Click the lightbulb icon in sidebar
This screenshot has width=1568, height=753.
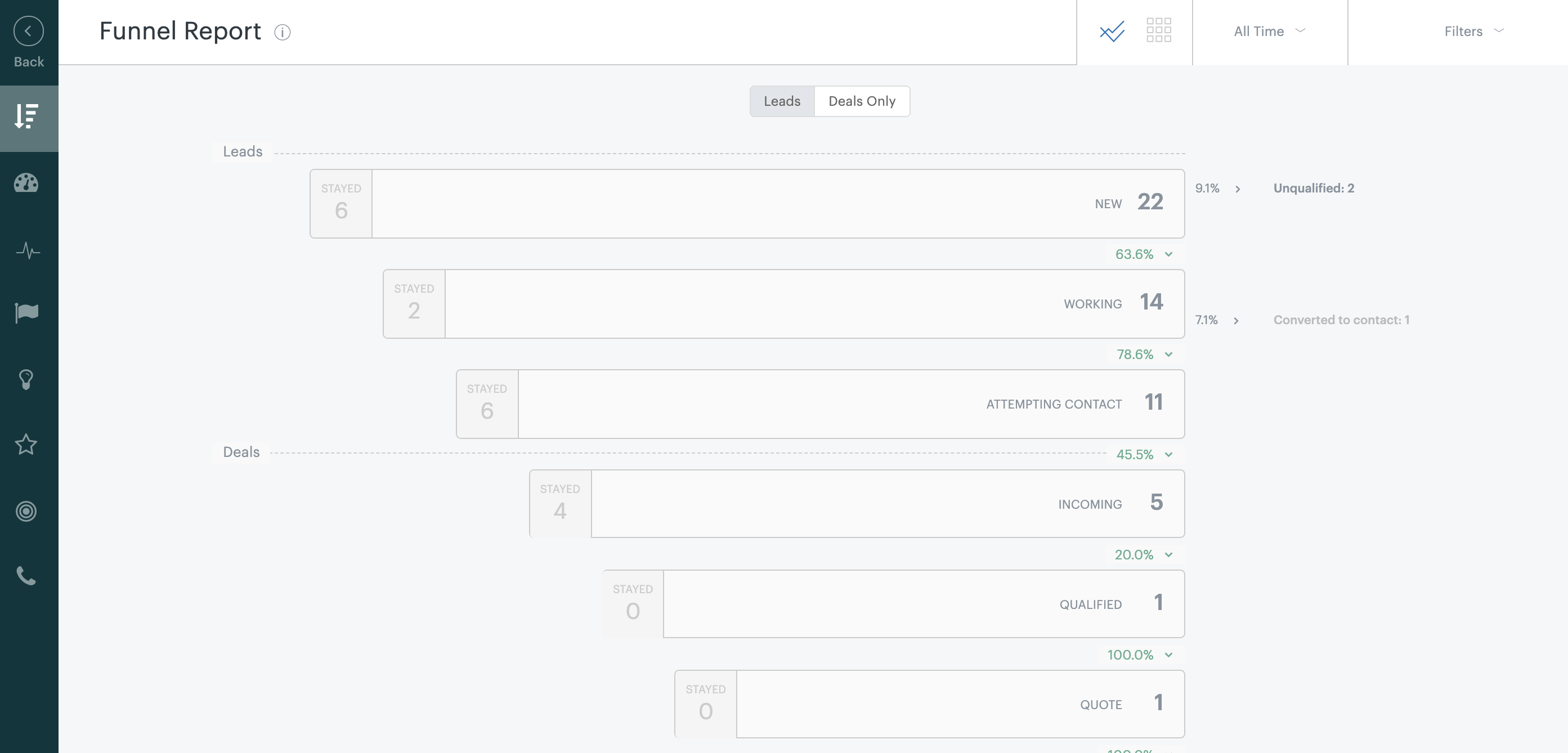[28, 379]
